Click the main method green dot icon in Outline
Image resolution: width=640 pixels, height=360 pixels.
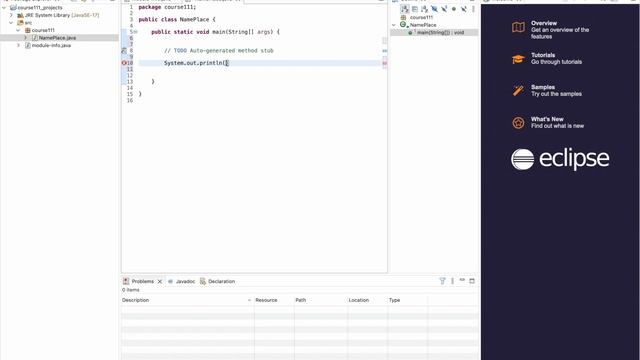410,33
